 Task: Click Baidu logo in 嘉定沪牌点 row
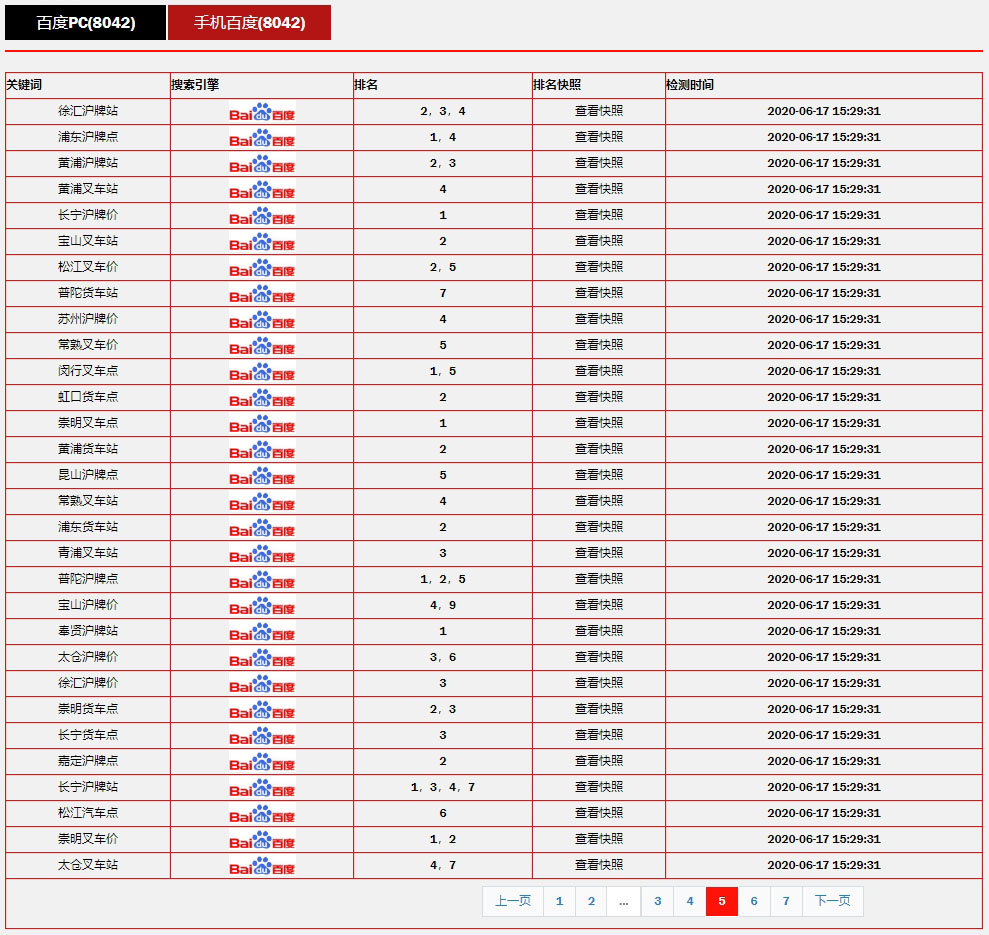(x=262, y=762)
